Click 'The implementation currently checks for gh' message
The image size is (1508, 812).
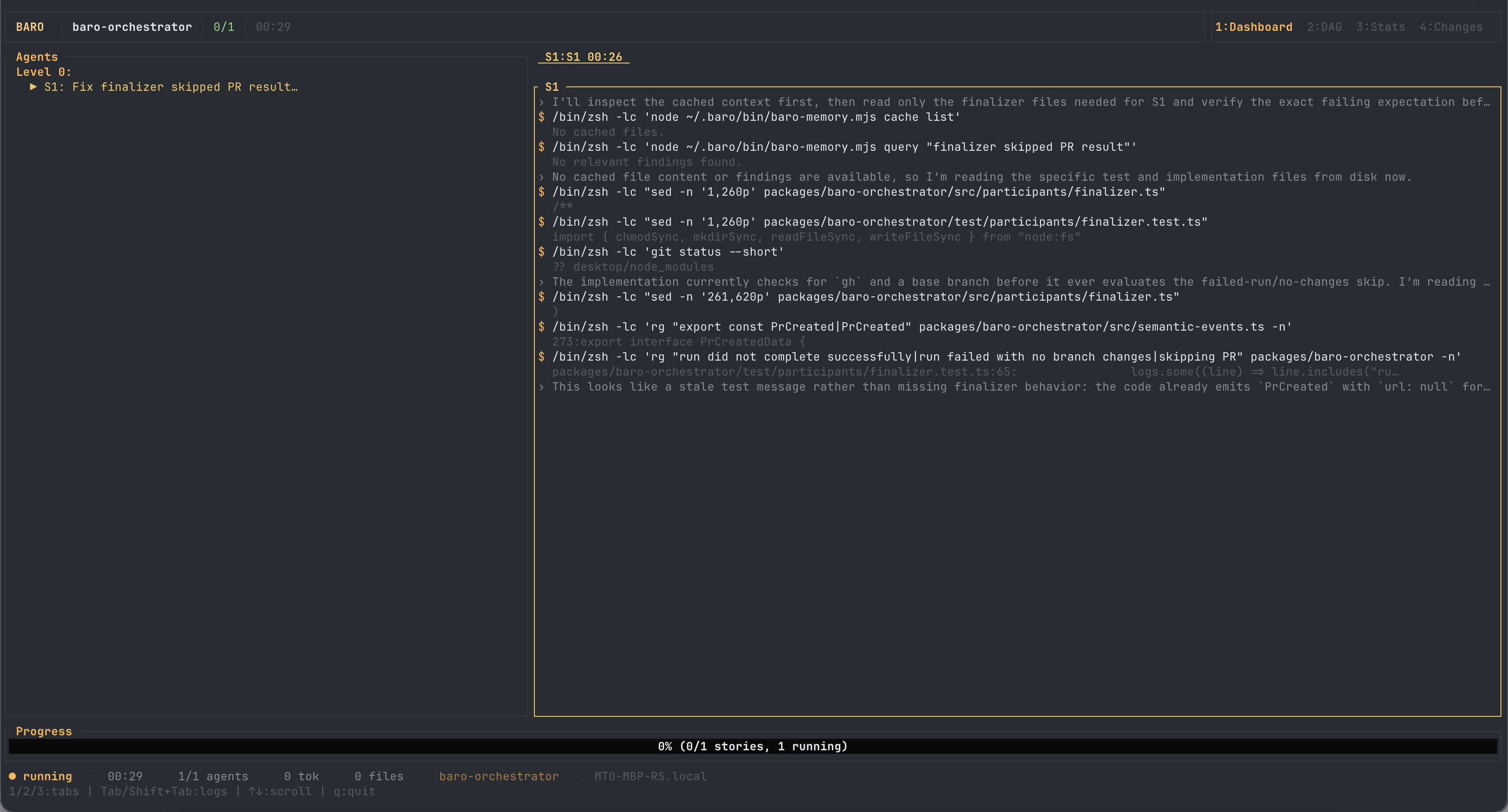[x=1021, y=282]
